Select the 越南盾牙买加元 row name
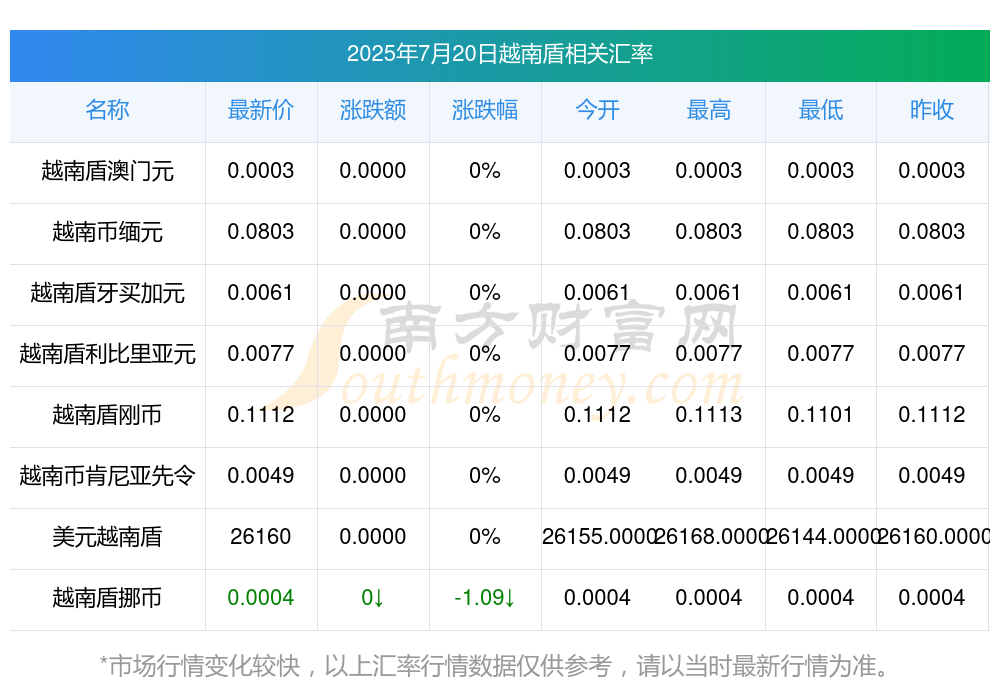The image size is (1000, 698). tap(107, 293)
